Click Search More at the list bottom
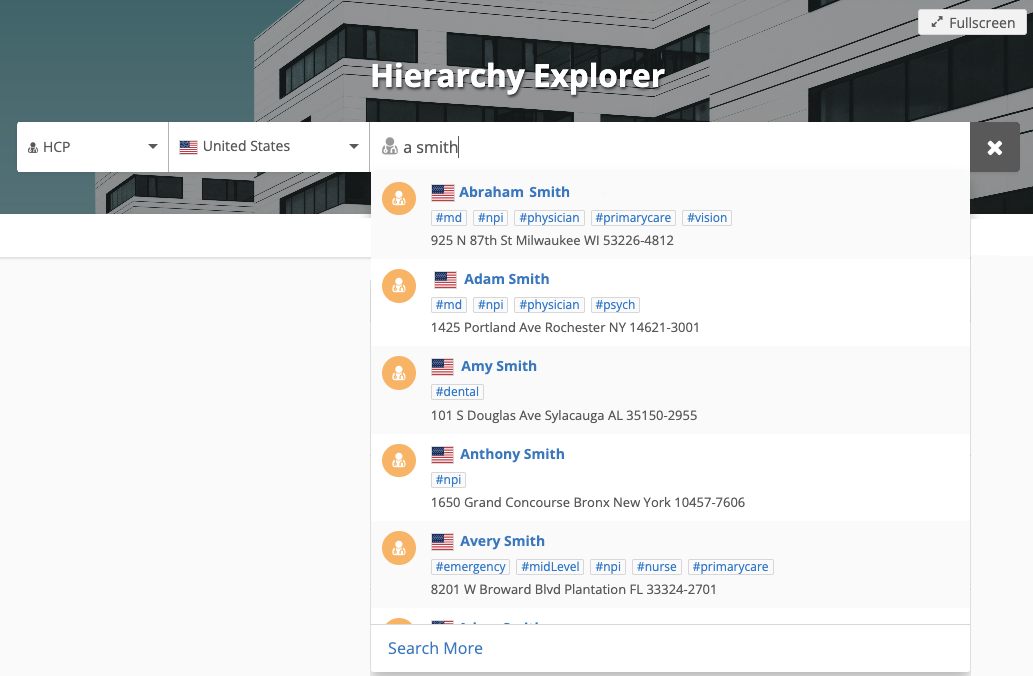Screen dimensions: 1033x676 435,648
